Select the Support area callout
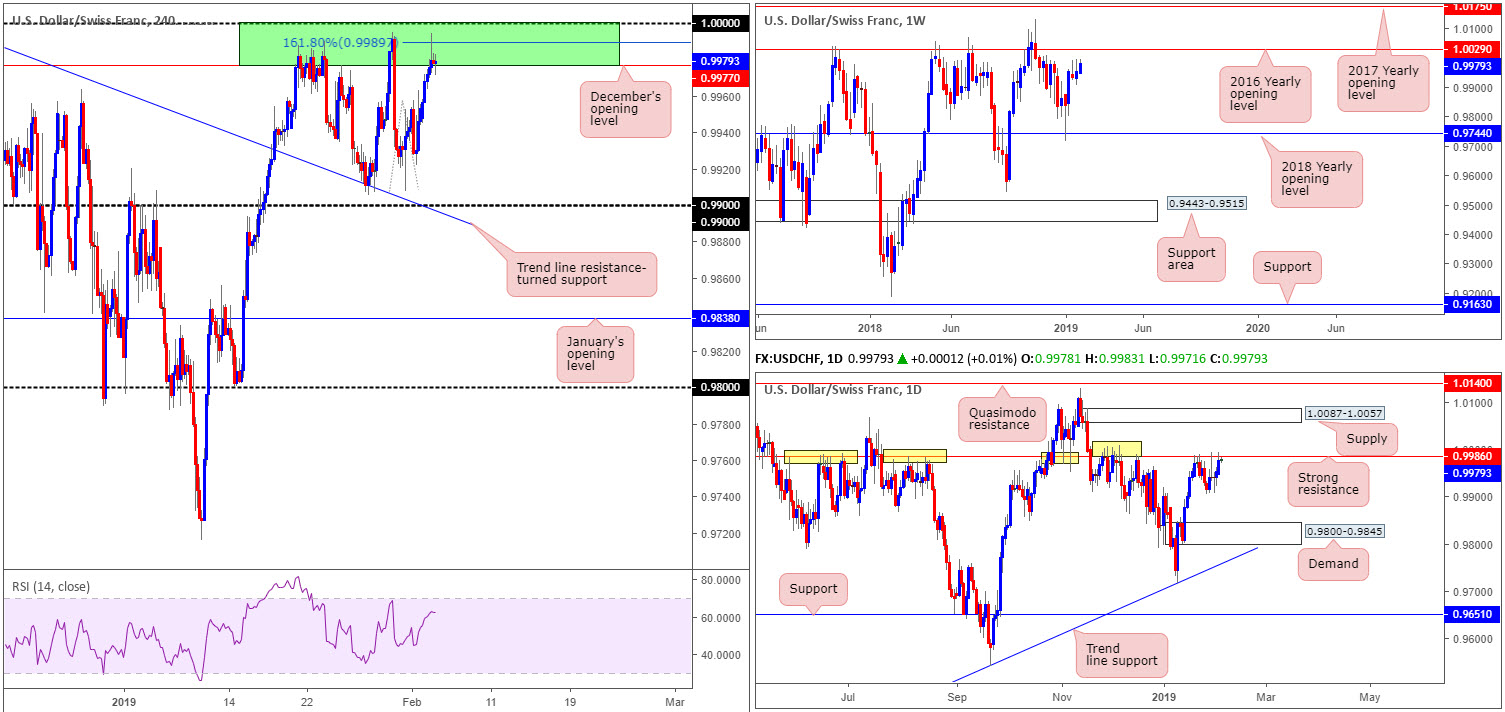Viewport: 1505px width, 712px height. (x=1190, y=260)
